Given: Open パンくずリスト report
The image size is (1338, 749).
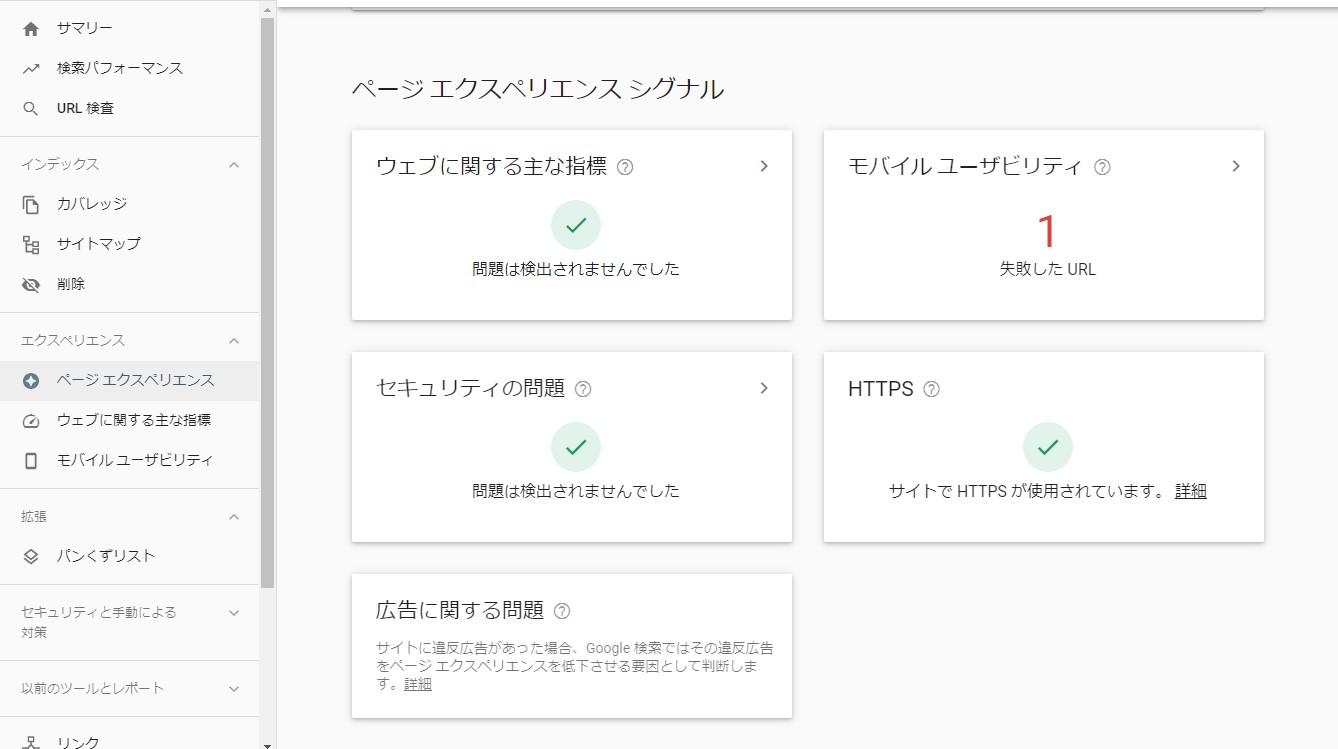Looking at the screenshot, I should tap(129, 556).
